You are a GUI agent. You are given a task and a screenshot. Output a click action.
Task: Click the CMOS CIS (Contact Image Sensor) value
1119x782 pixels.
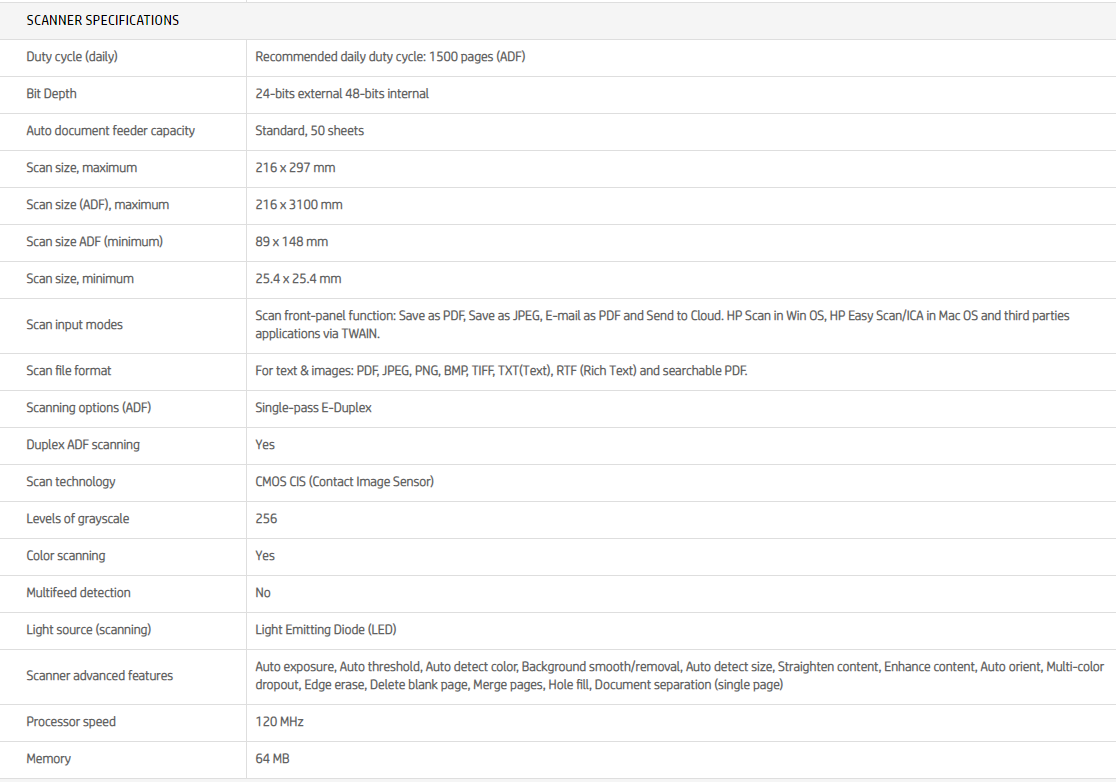[x=344, y=482]
